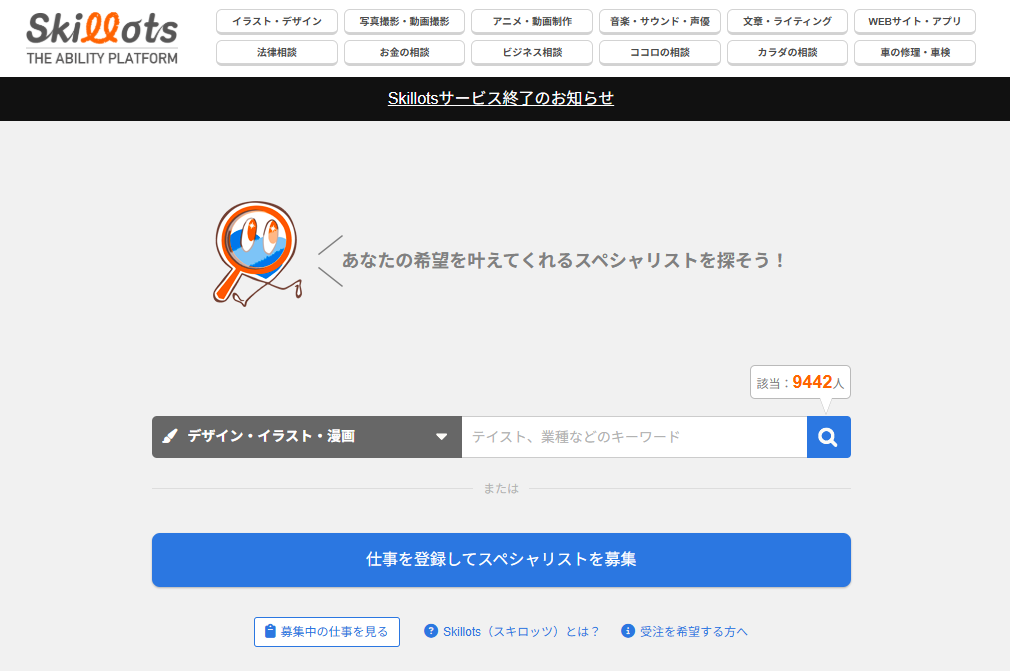Expand the デザイン・イラスト・漫画 category dropdown
This screenshot has width=1010, height=671.
coord(305,437)
